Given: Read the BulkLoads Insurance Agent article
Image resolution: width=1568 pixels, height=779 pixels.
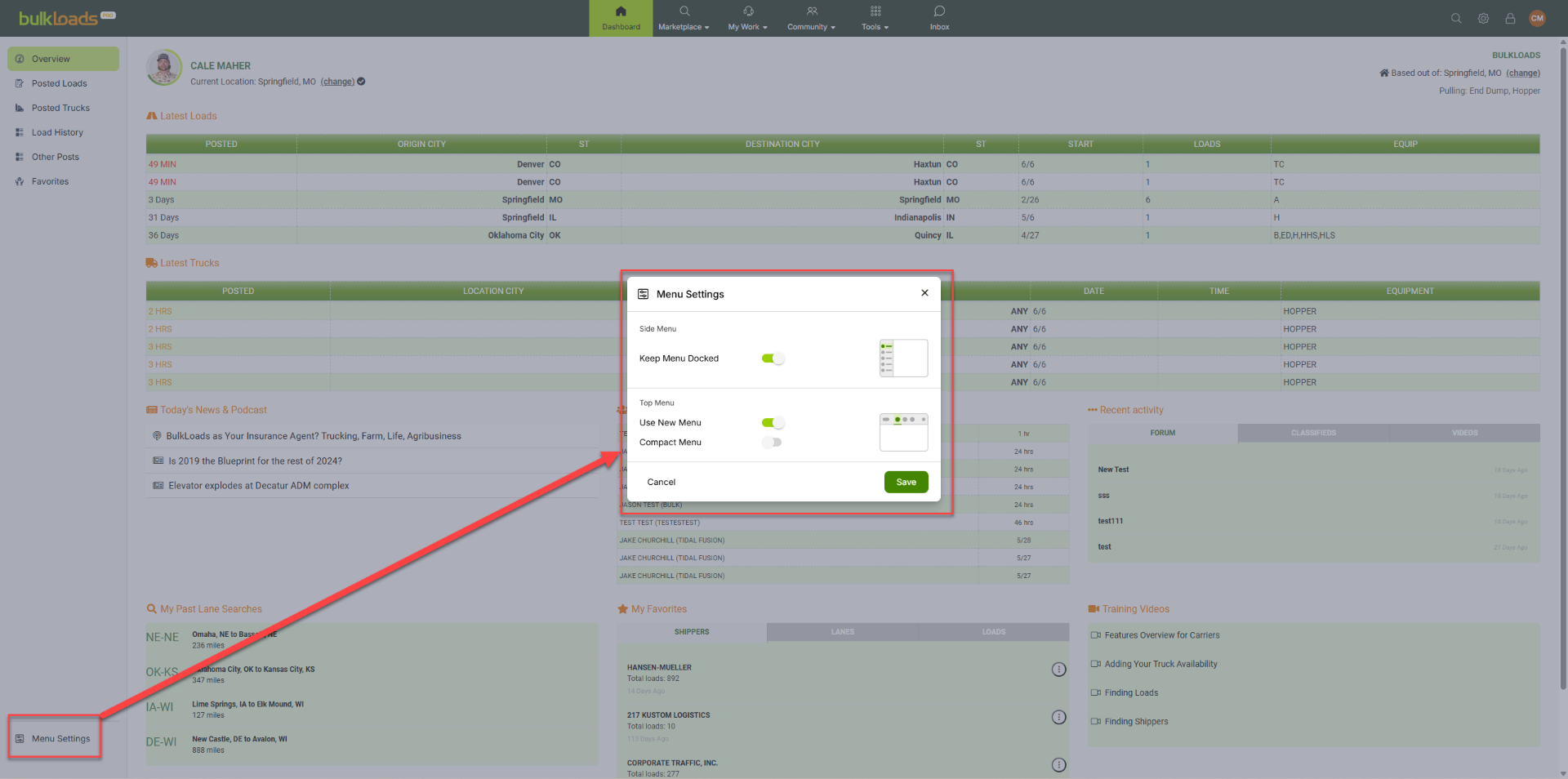Looking at the screenshot, I should [314, 436].
